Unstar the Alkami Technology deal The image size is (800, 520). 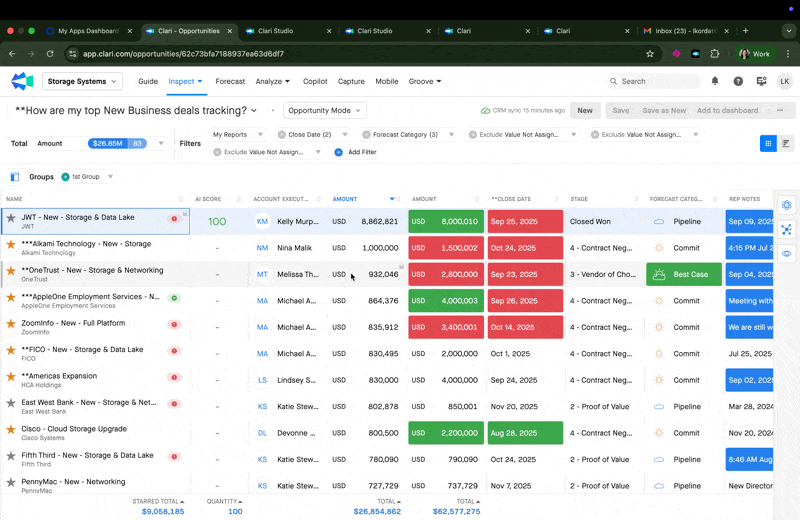[x=11, y=244]
